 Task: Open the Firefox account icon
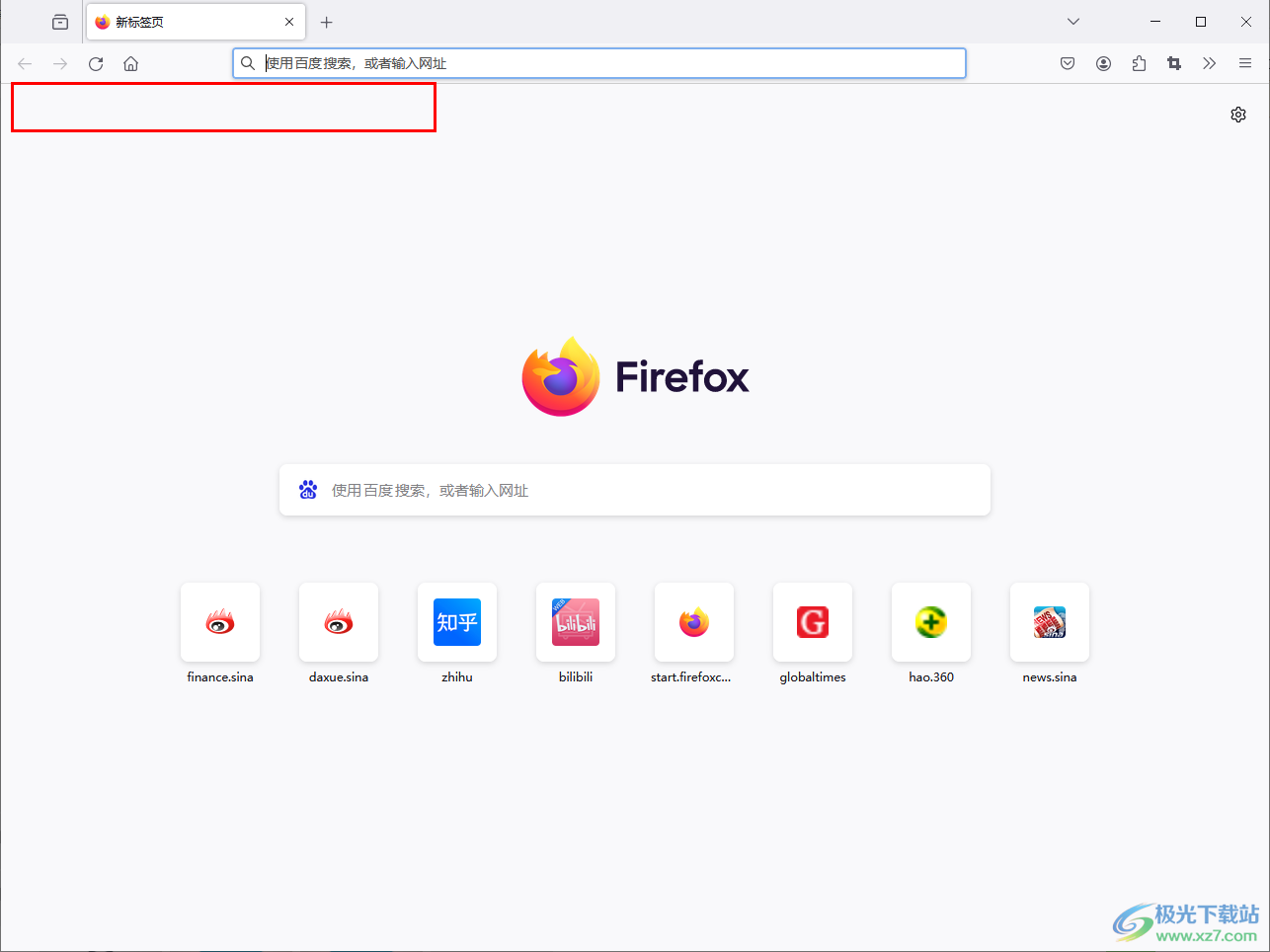coord(1103,63)
